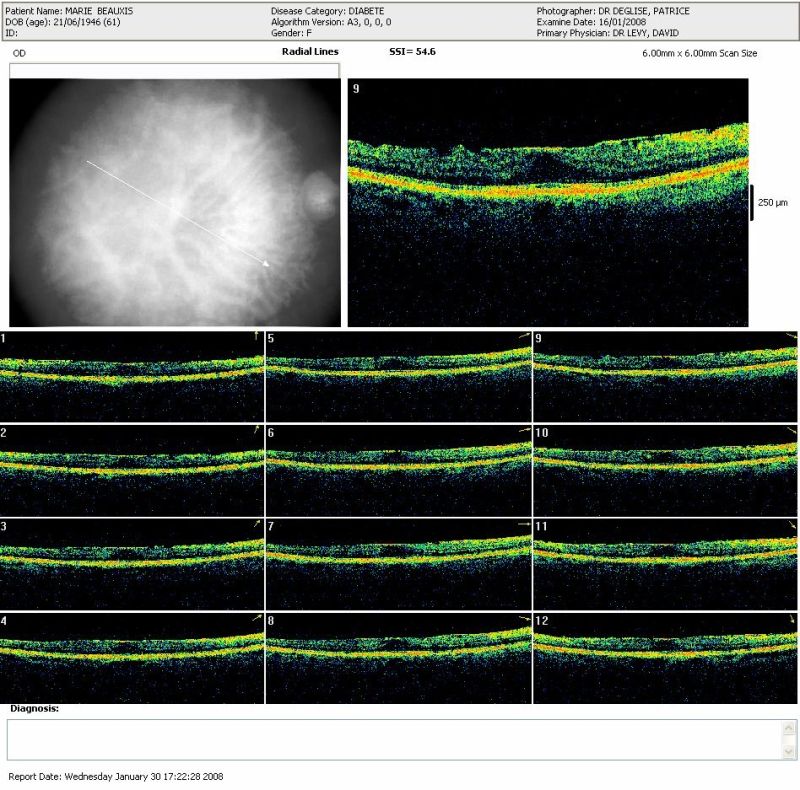Select radial scan thumbnail 2
The image size is (800, 790).
(x=132, y=469)
